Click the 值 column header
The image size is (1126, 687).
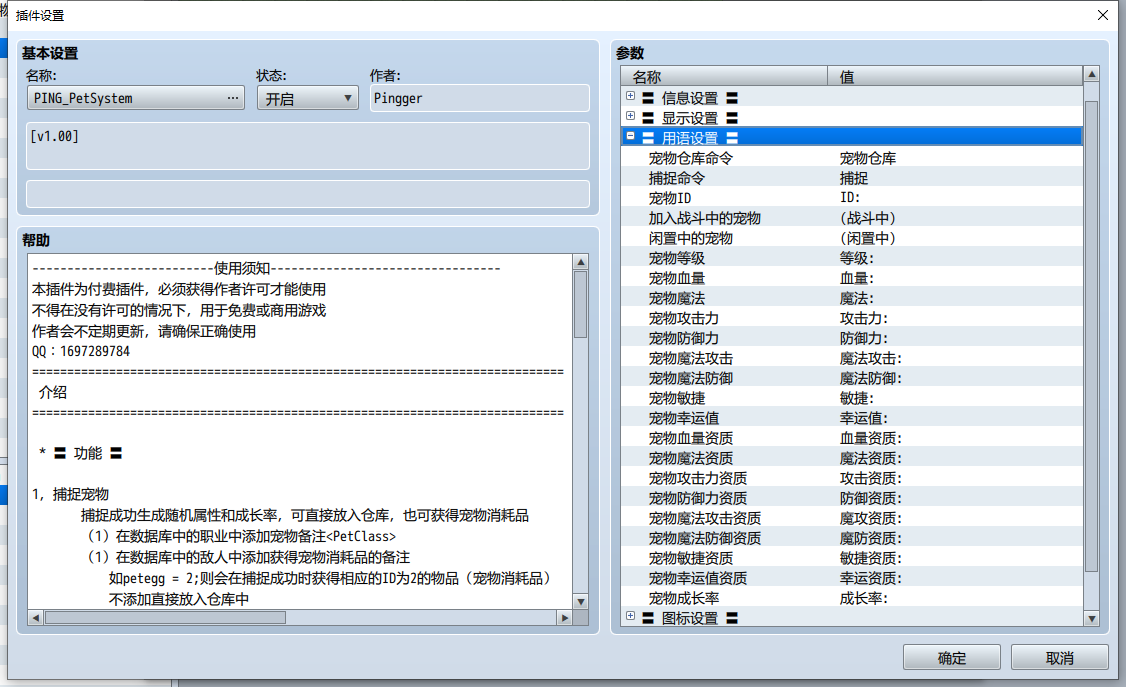pyautogui.click(x=955, y=76)
